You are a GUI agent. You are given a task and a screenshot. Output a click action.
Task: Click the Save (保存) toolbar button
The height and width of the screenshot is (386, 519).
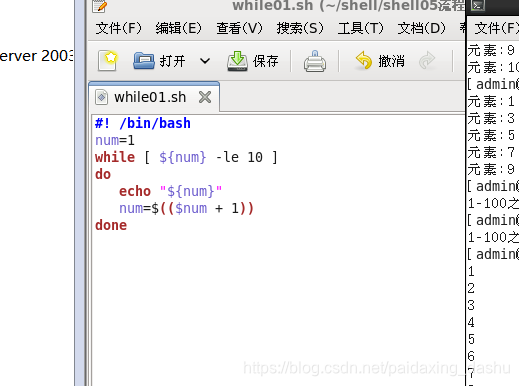click(x=253, y=61)
